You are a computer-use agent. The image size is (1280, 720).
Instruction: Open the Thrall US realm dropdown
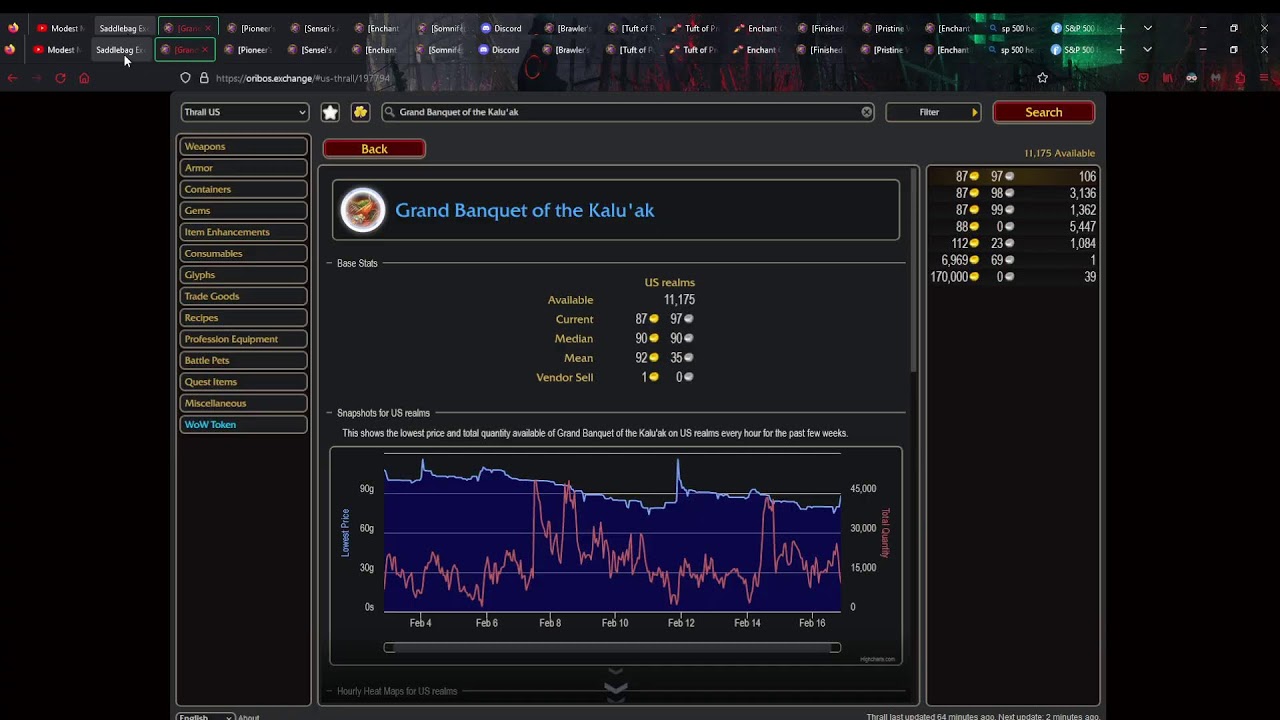click(x=245, y=112)
